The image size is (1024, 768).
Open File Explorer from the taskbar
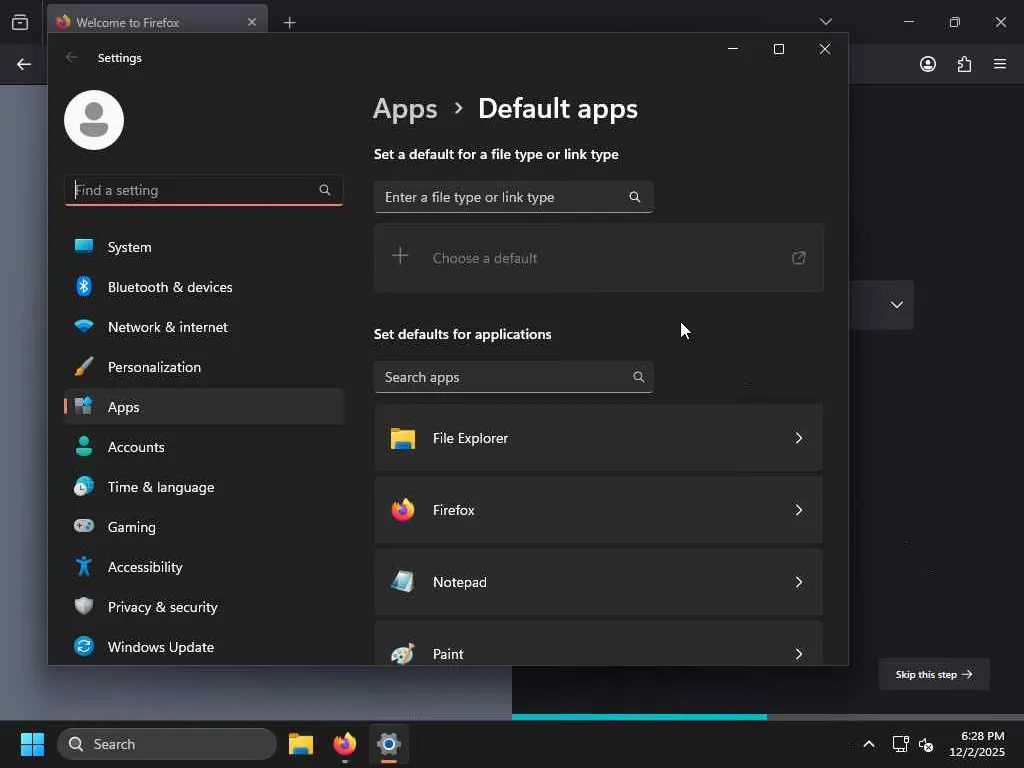301,744
